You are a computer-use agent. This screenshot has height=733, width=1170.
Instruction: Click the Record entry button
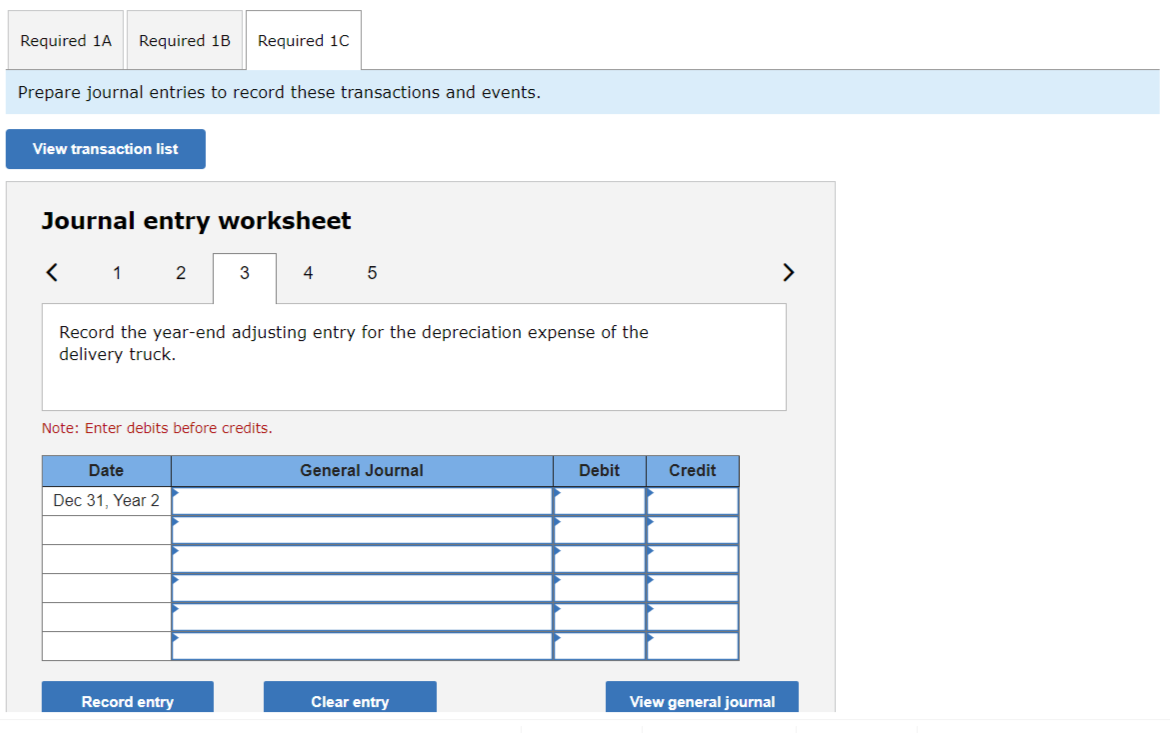tap(128, 697)
